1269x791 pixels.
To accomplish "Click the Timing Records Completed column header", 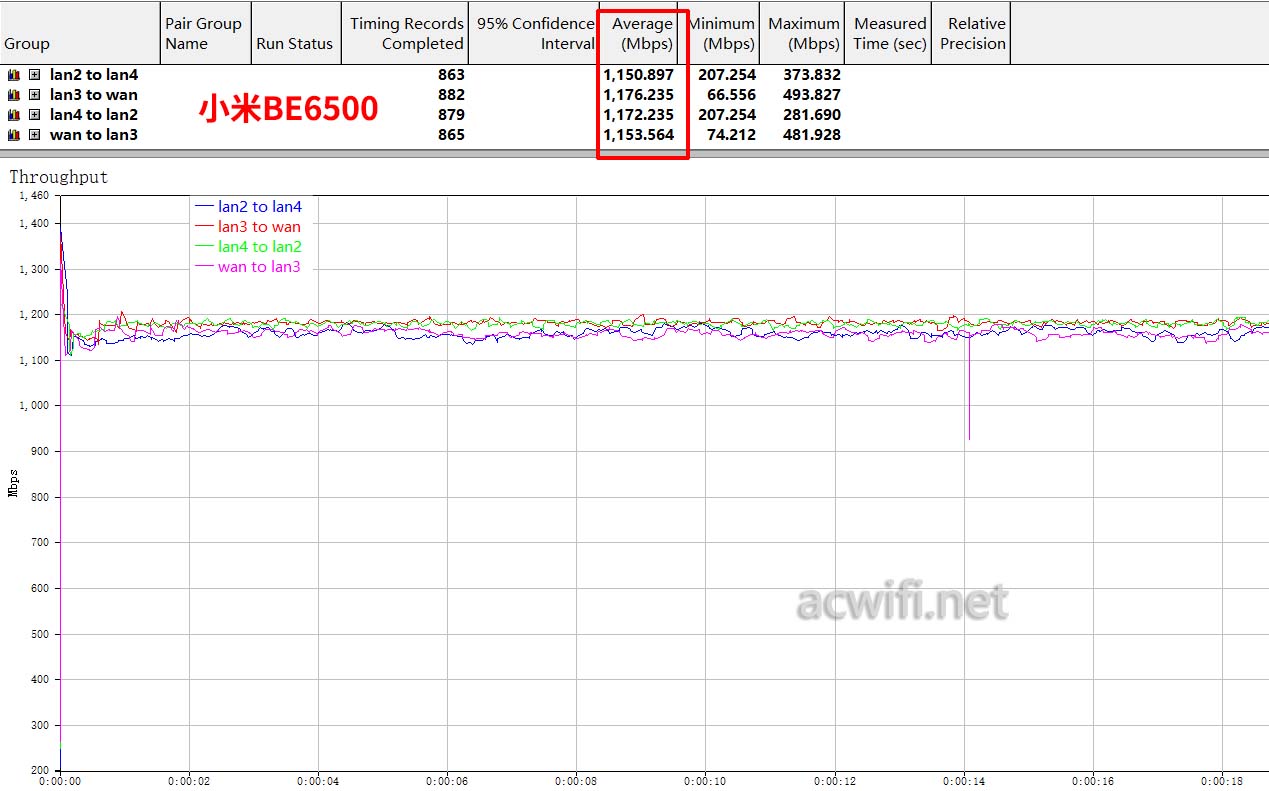I will pos(406,33).
